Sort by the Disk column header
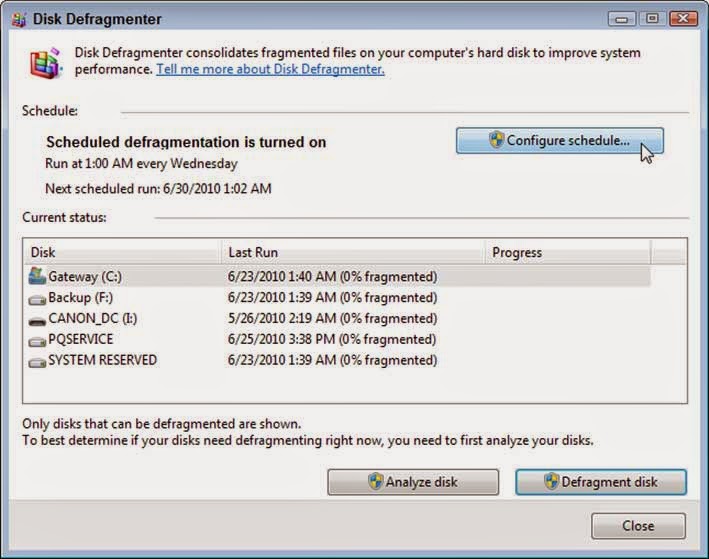 (122, 252)
